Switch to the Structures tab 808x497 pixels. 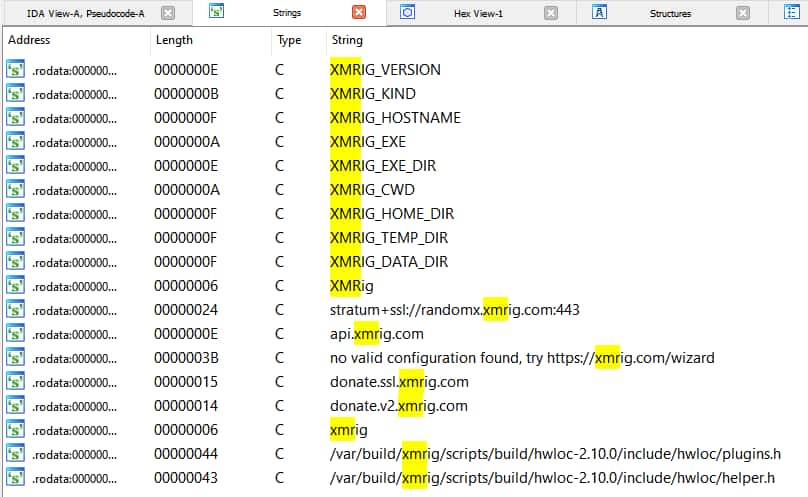click(x=670, y=14)
